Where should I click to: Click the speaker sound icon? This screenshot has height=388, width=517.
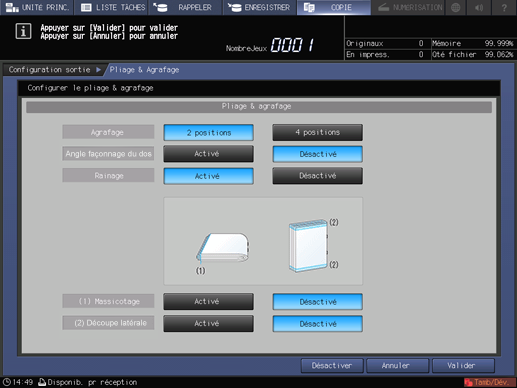pyautogui.click(x=479, y=7)
